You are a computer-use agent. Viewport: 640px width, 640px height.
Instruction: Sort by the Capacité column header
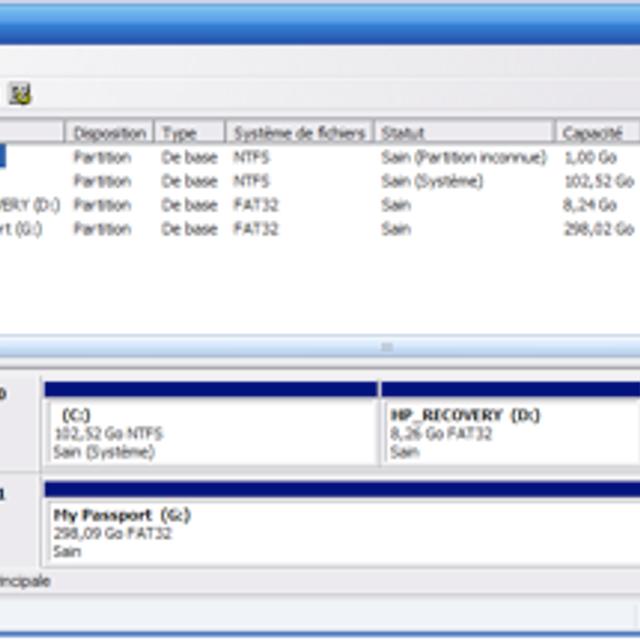[597, 133]
